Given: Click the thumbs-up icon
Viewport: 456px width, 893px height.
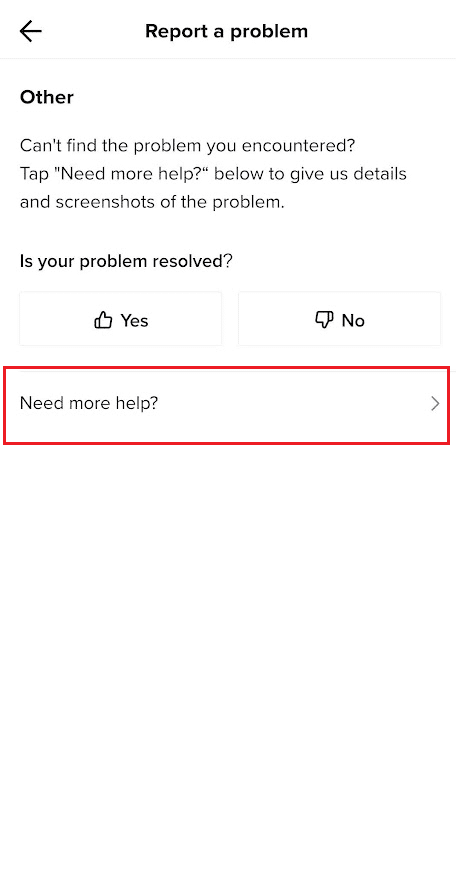Looking at the screenshot, I should (x=103, y=321).
